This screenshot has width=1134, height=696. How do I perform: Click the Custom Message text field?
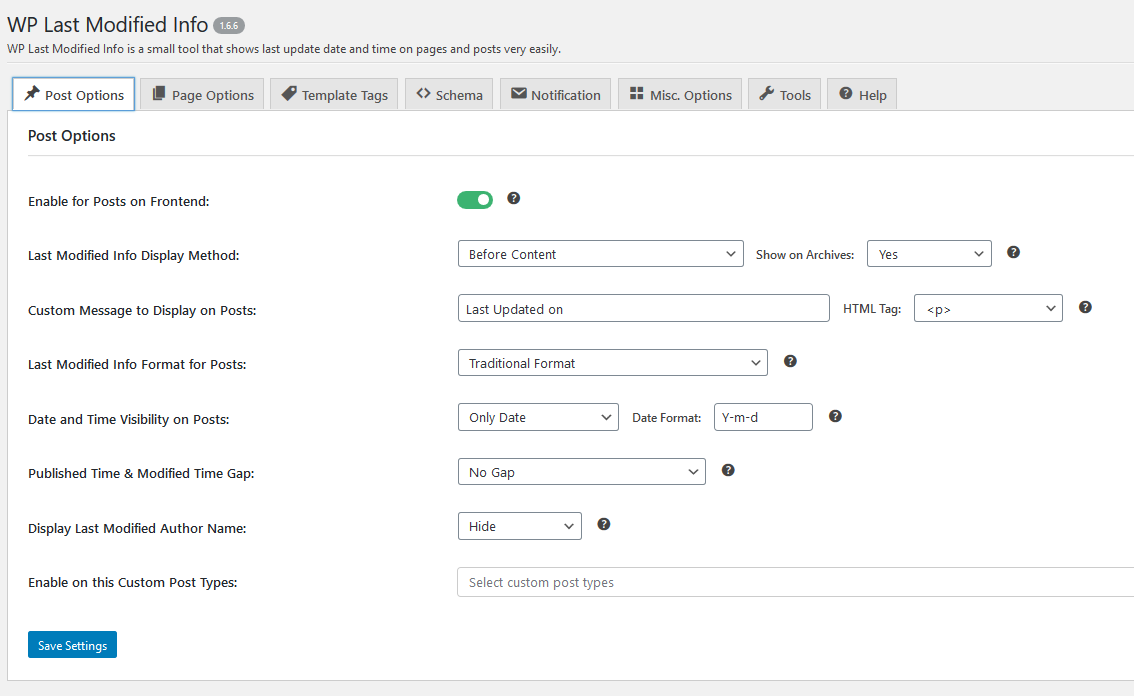click(x=644, y=308)
